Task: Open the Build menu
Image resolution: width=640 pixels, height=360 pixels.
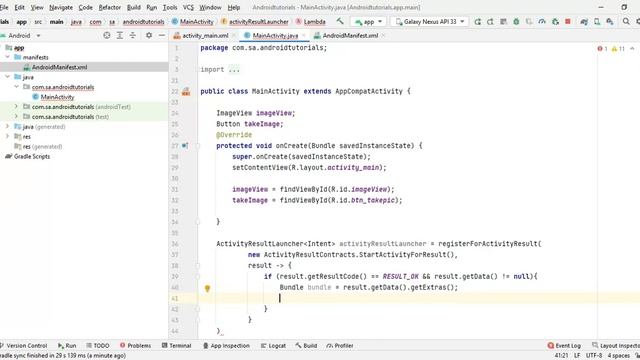Action: [x=134, y=7]
